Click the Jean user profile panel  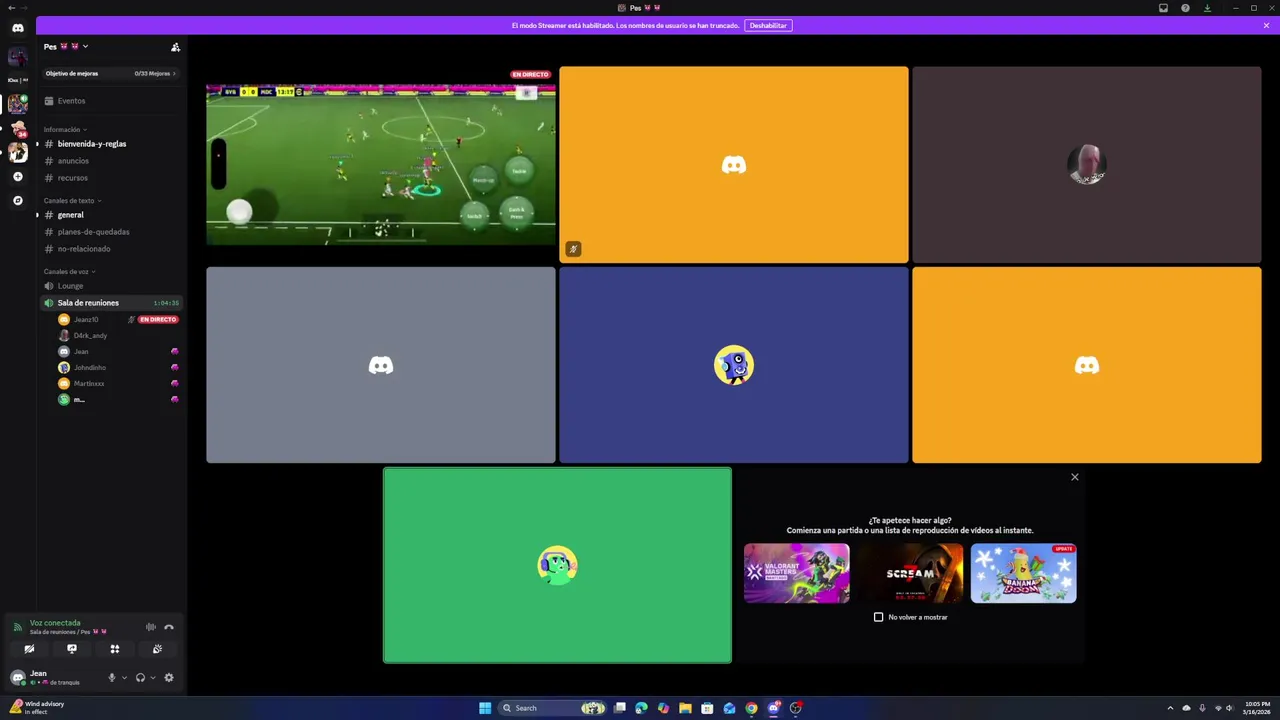pyautogui.click(x=55, y=678)
